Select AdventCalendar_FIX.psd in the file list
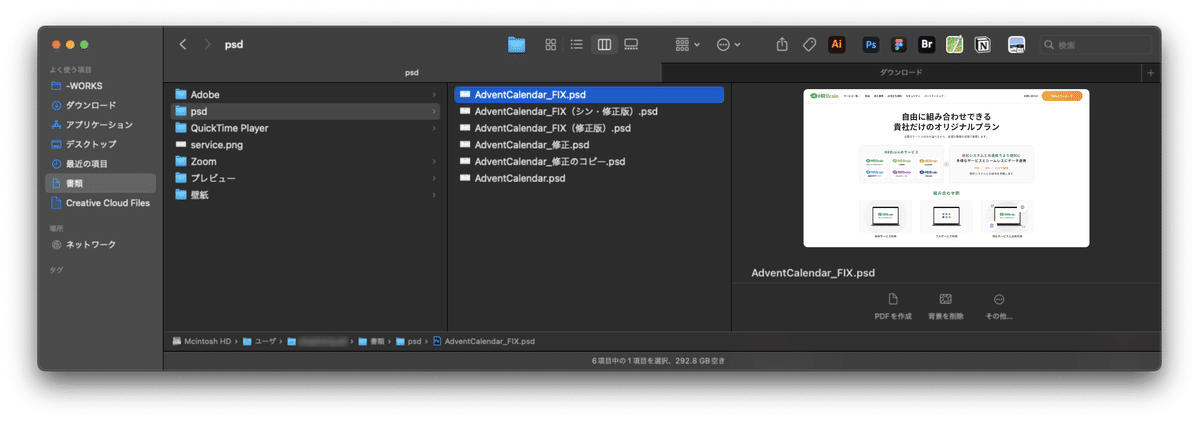The image size is (1200, 422). pos(589,94)
